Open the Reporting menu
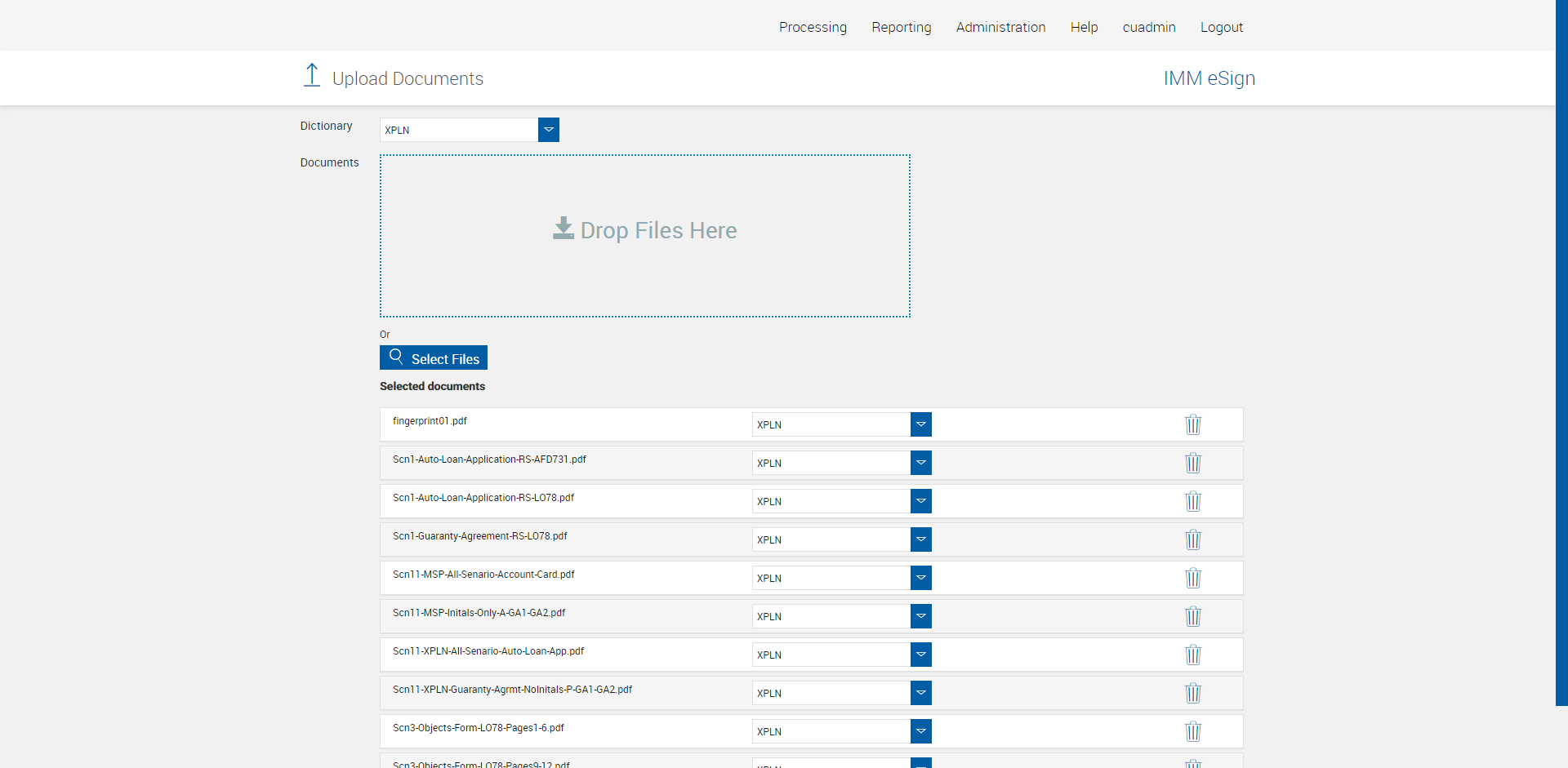Screen dimensions: 1568x768 pyautogui.click(x=901, y=27)
